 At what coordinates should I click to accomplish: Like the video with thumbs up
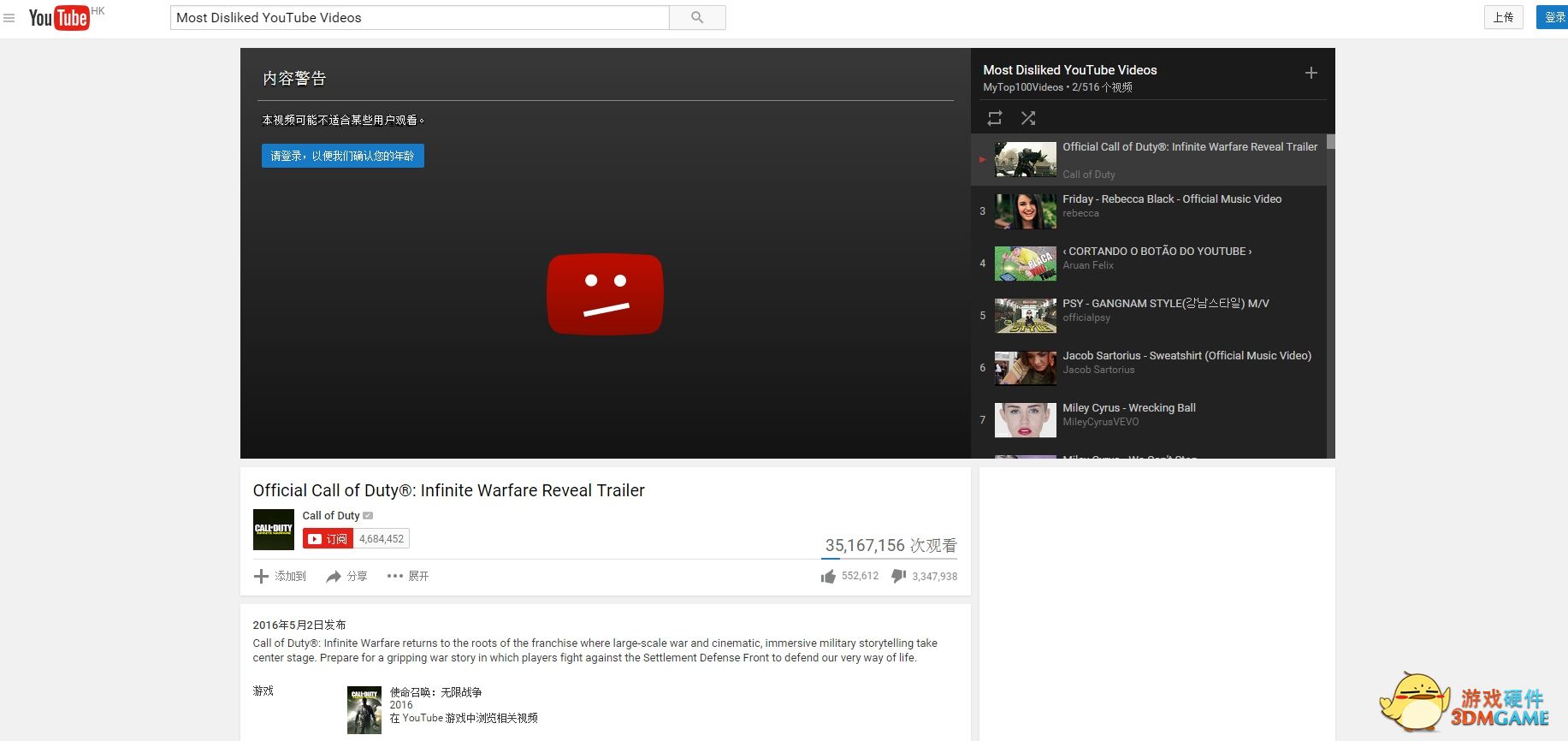[828, 577]
